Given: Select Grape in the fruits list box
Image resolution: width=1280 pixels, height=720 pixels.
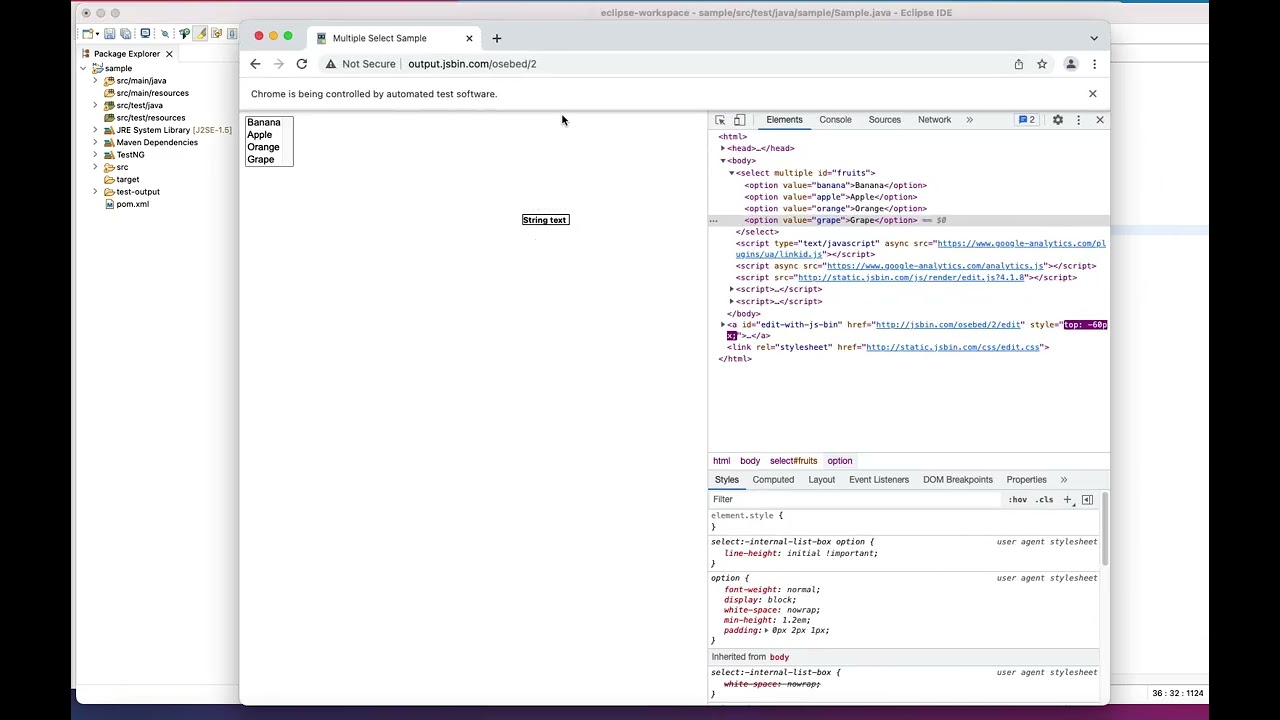Looking at the screenshot, I should tap(261, 160).
